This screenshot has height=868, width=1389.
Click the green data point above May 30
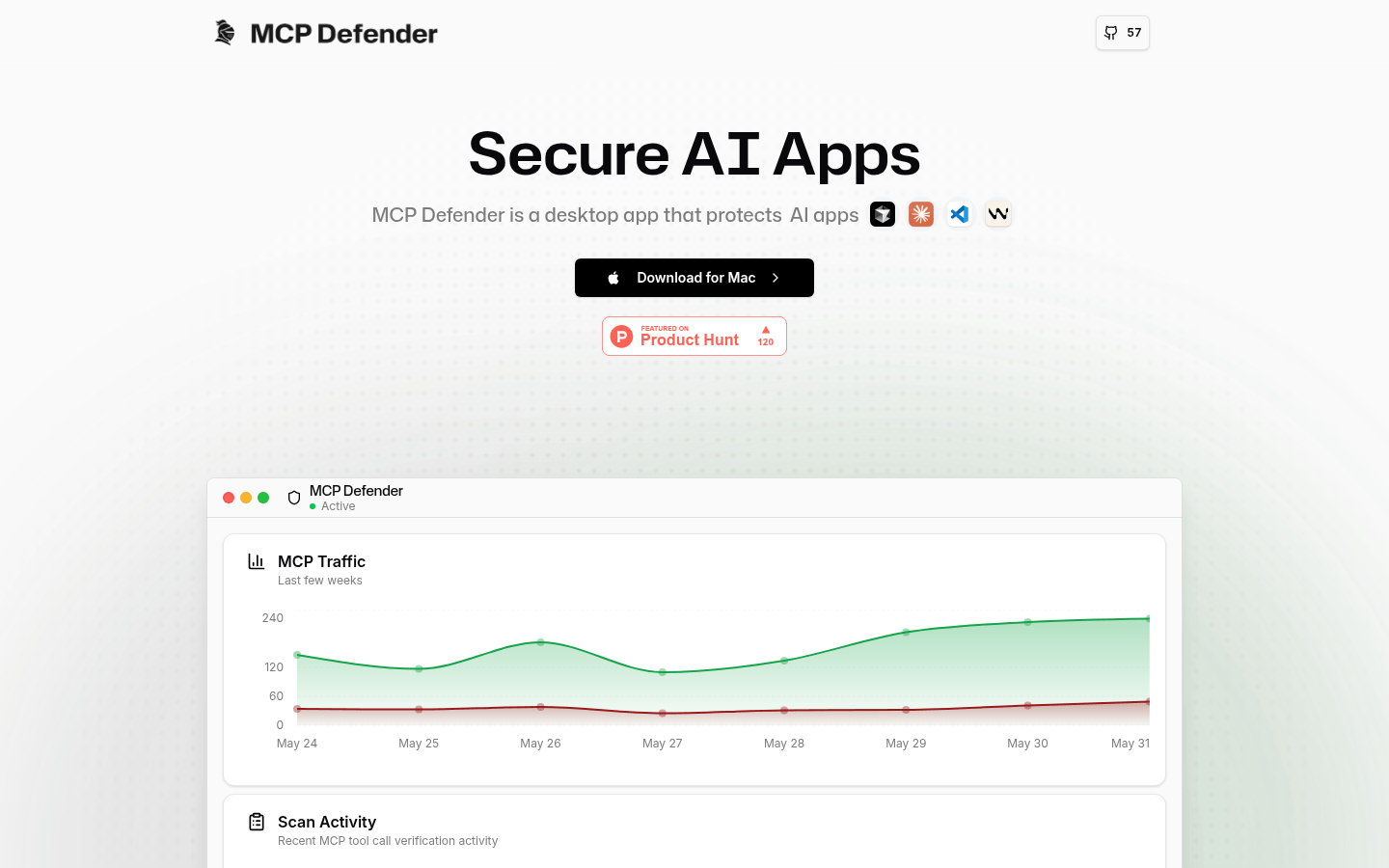pos(1027,622)
